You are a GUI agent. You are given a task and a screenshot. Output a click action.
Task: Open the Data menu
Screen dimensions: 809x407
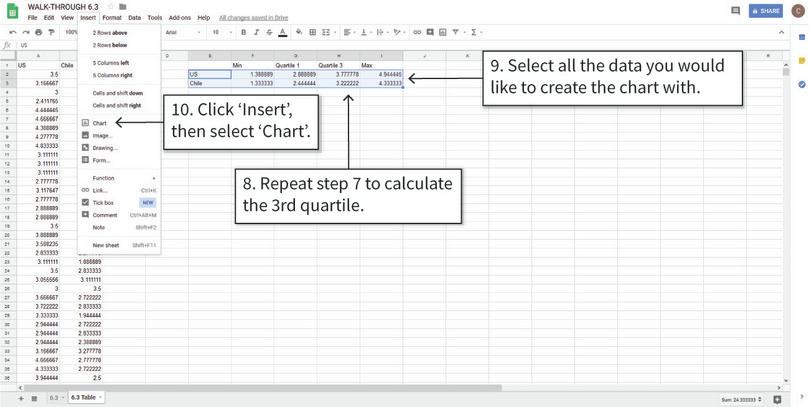tap(135, 18)
